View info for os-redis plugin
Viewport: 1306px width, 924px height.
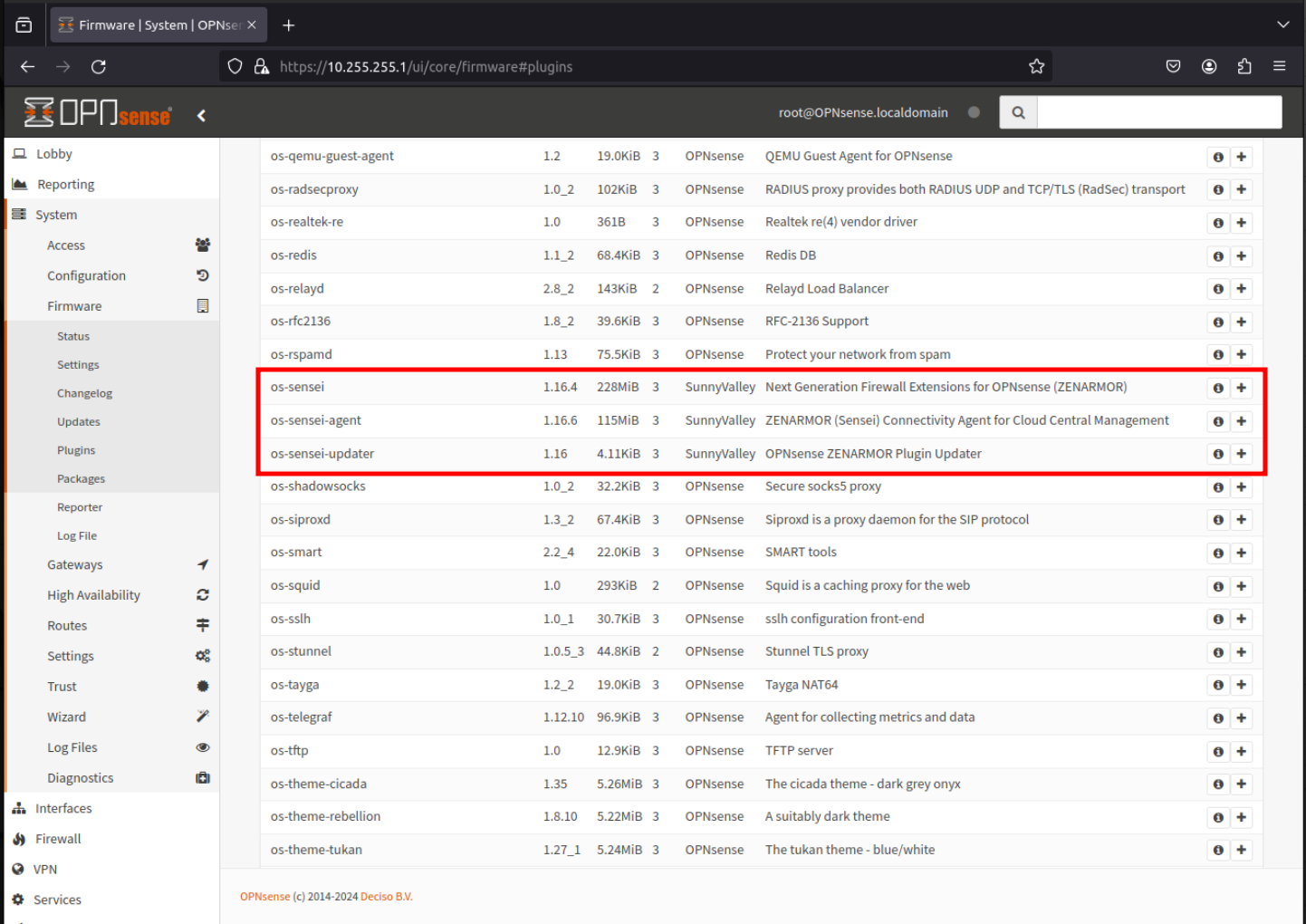coord(1218,256)
